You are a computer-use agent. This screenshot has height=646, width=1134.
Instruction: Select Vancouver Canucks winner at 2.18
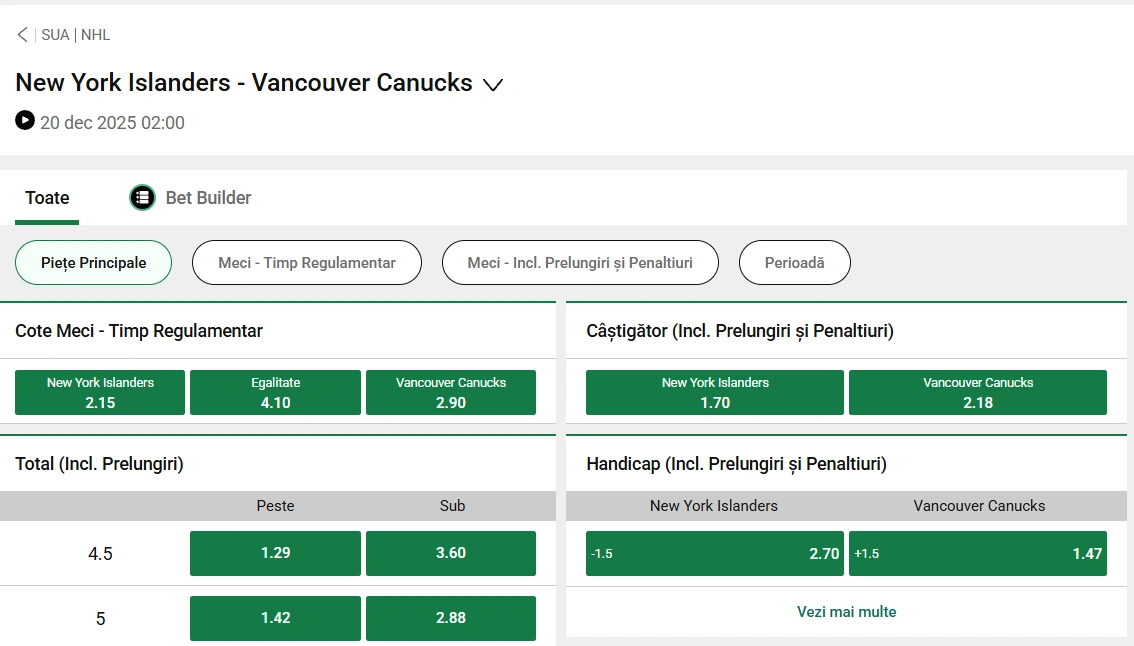click(978, 392)
